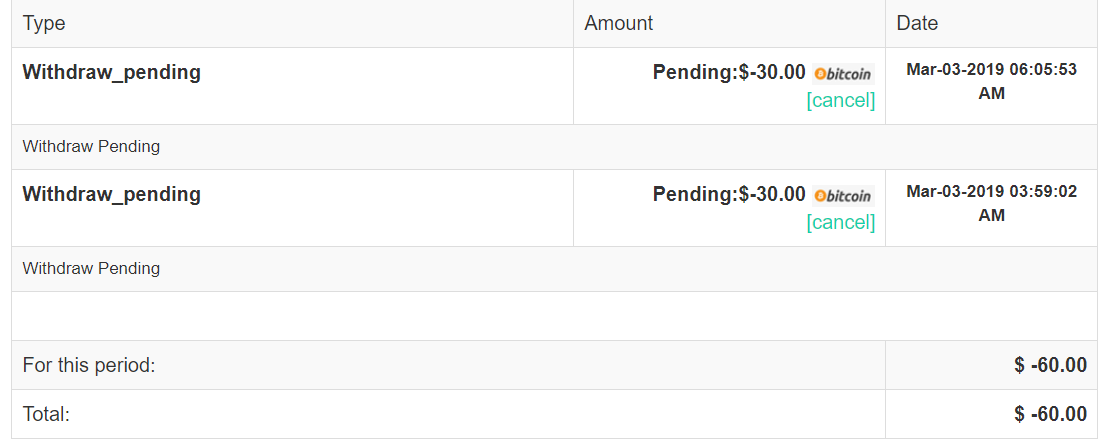Screen dimensions: 1101x440
Task: Click the 'For this period:' label
Action: (89, 365)
